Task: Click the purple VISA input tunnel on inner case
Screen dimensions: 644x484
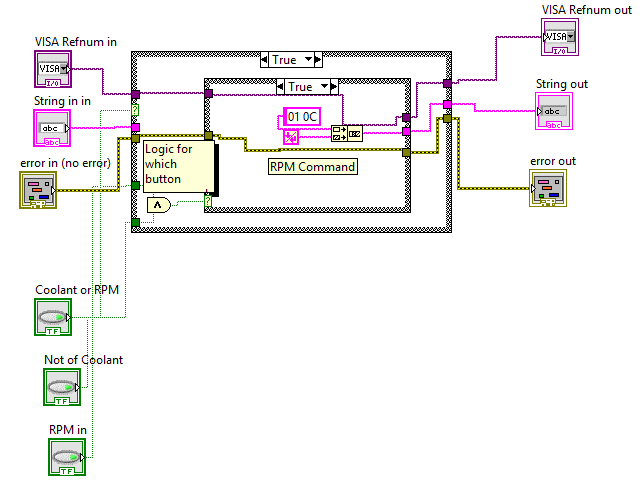Action: click(x=208, y=94)
